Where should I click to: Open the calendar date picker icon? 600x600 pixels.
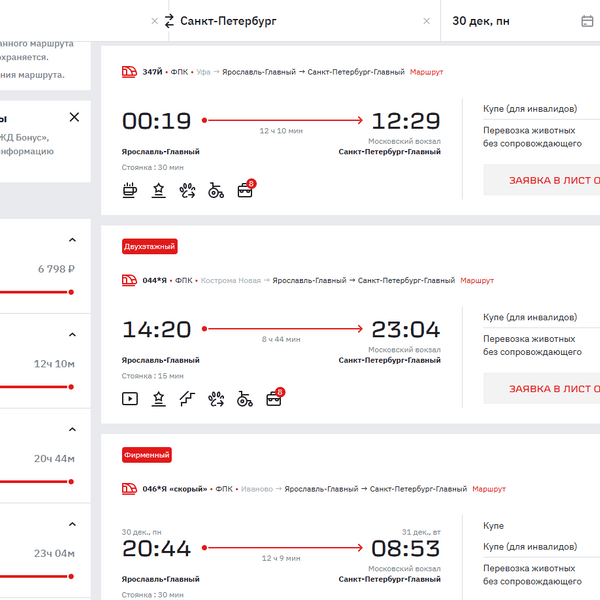point(587,21)
